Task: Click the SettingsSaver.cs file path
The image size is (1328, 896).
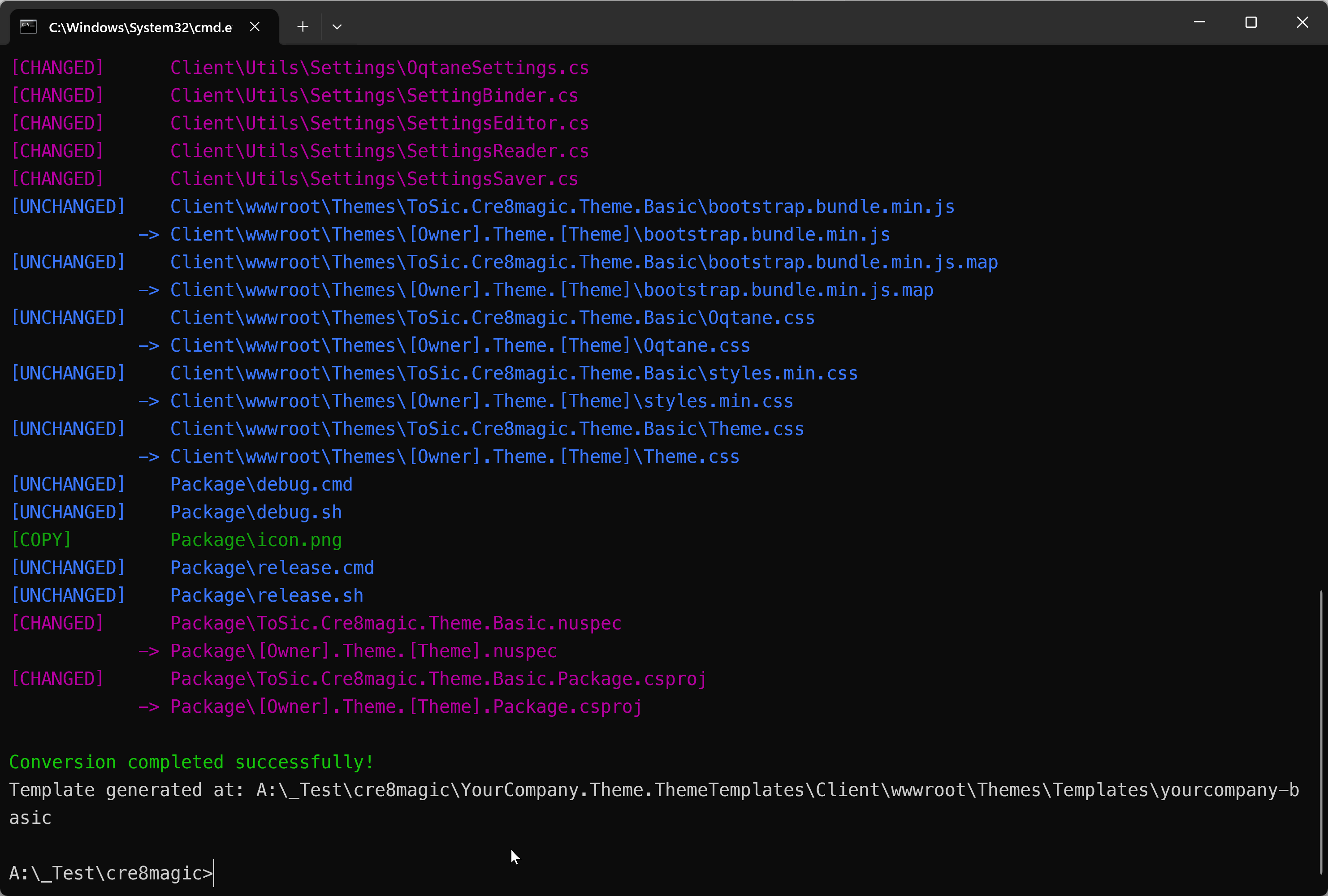Action: pyautogui.click(x=374, y=179)
